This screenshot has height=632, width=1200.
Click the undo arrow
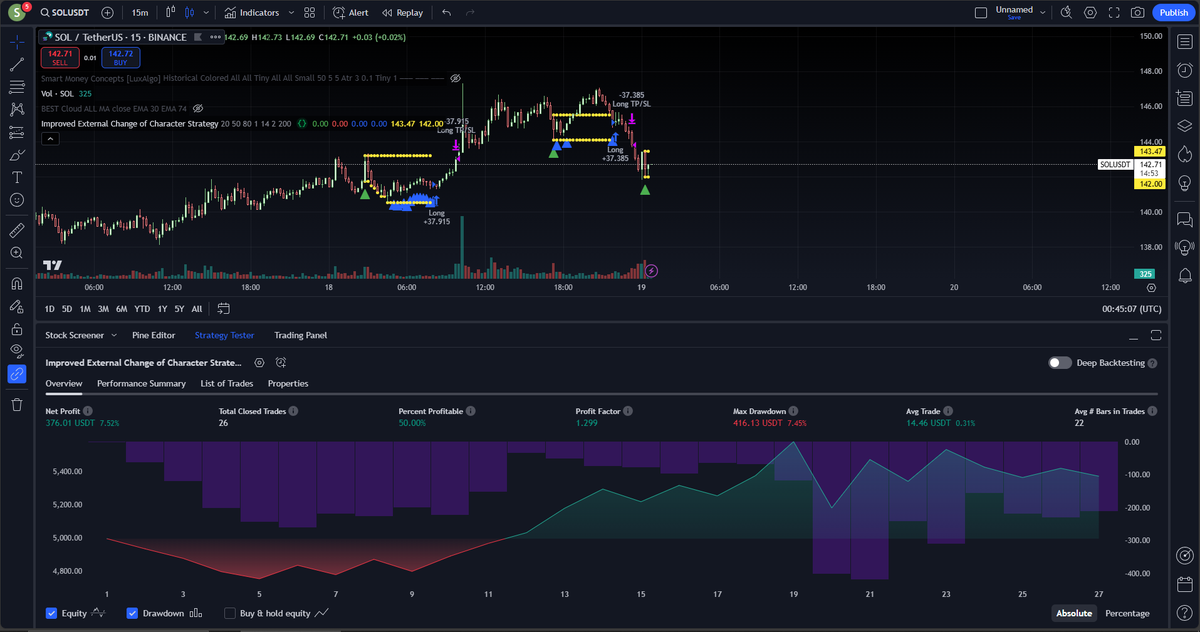click(446, 13)
